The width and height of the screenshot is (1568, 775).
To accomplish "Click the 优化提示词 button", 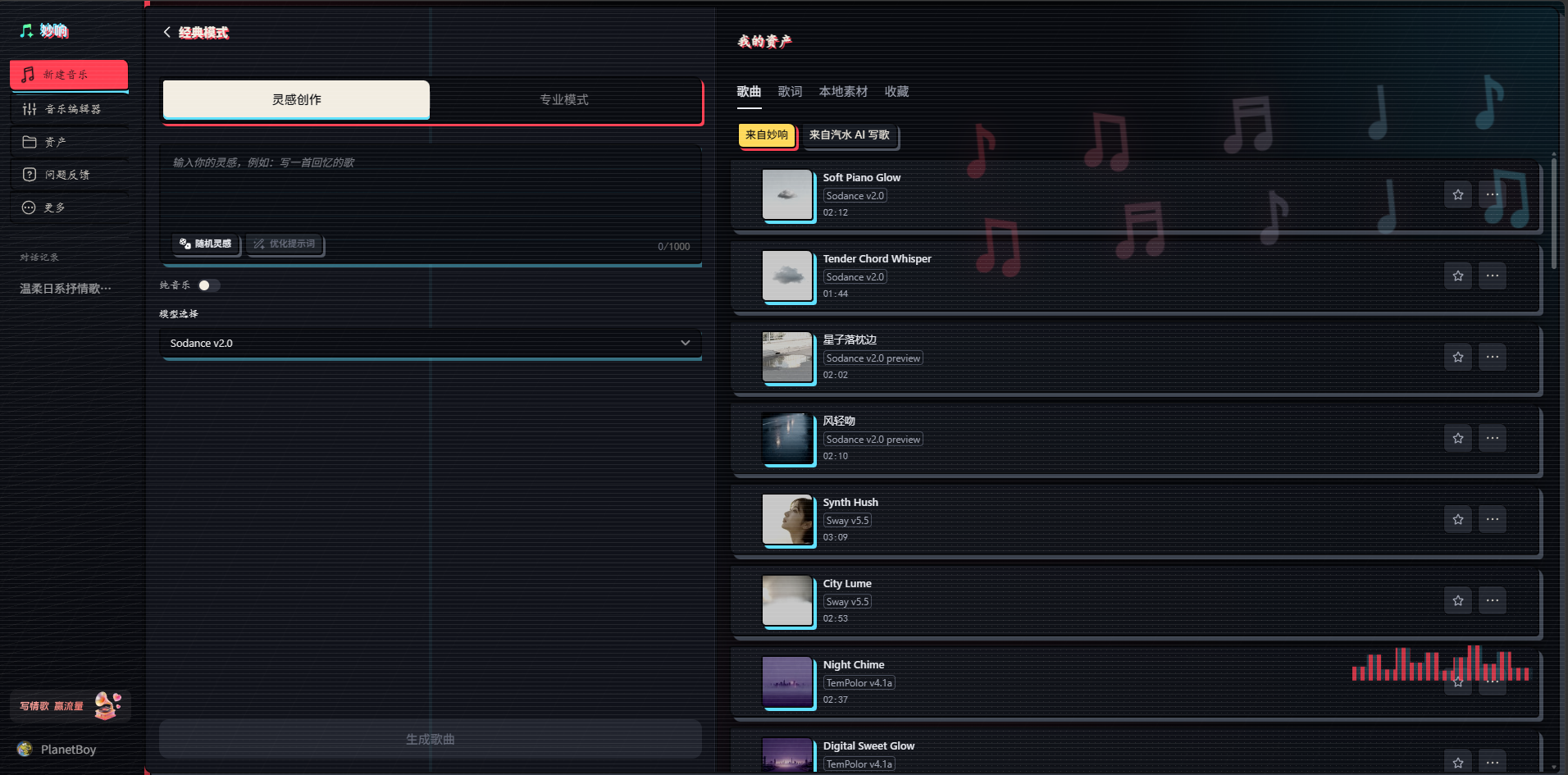I will (x=285, y=244).
